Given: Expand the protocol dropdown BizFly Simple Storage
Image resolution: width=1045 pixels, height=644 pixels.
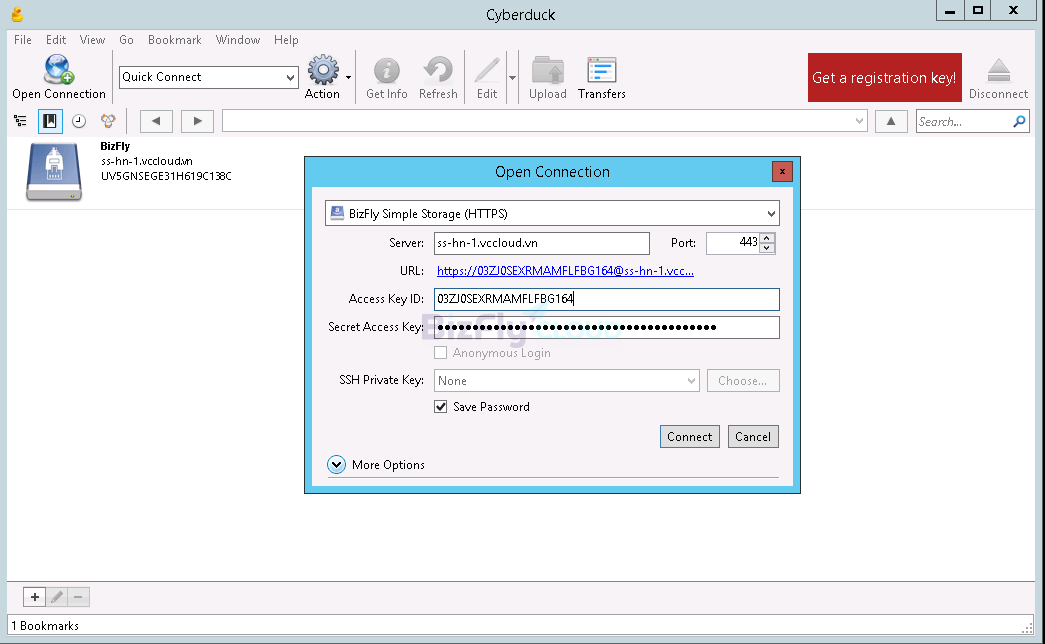Looking at the screenshot, I should coord(551,214).
